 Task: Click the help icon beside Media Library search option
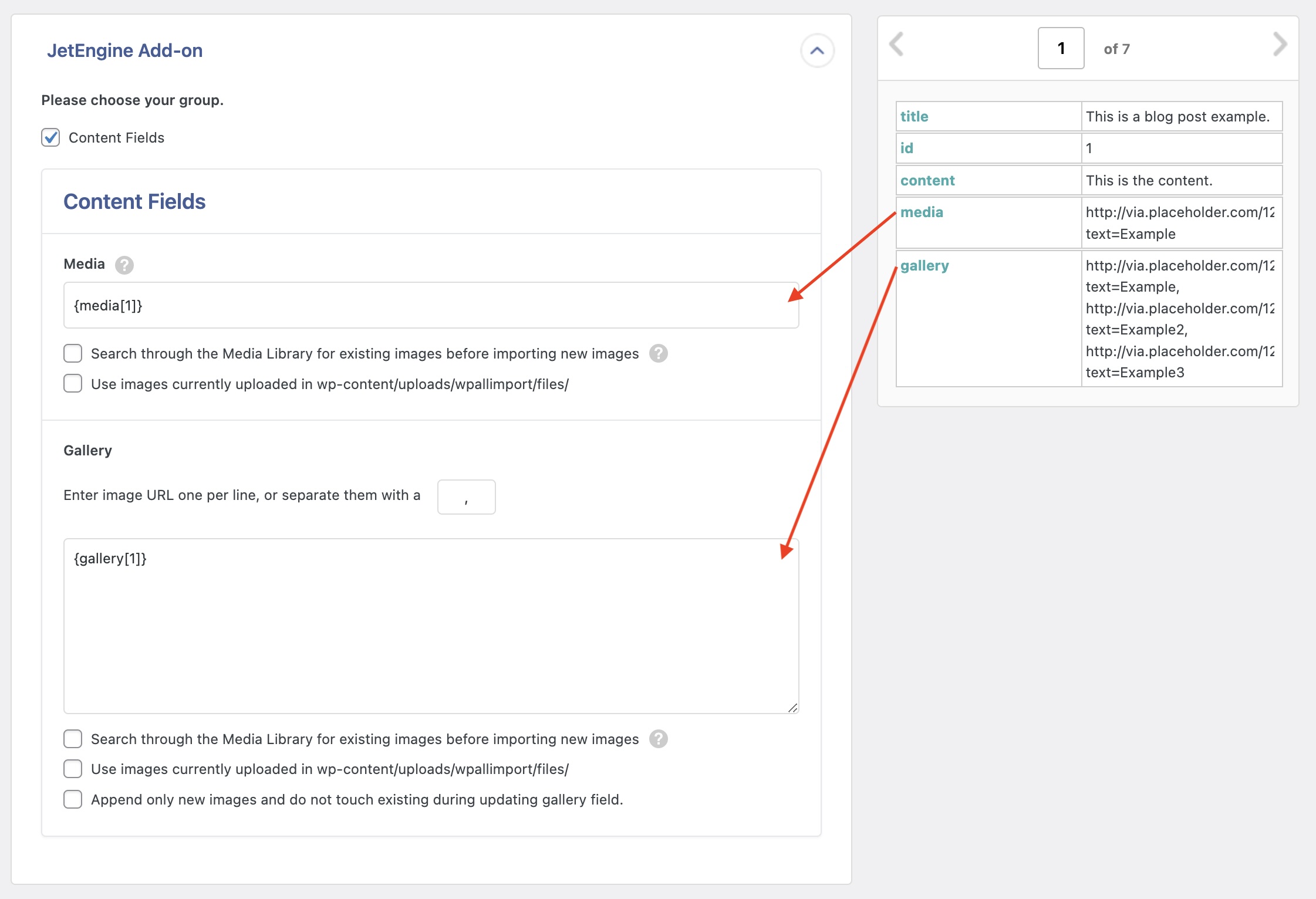pos(657,353)
